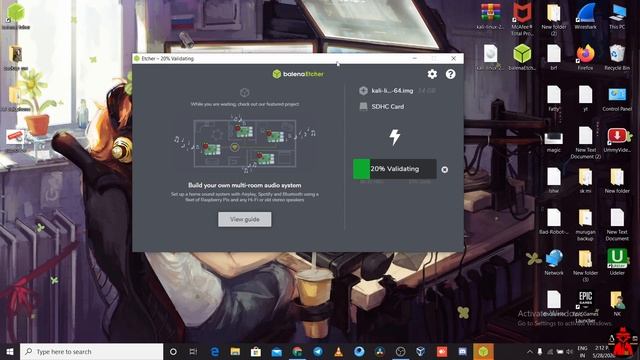640x360 pixels.
Task: Launch UmmyVideo downloader desktop icon
Action: coord(617,140)
